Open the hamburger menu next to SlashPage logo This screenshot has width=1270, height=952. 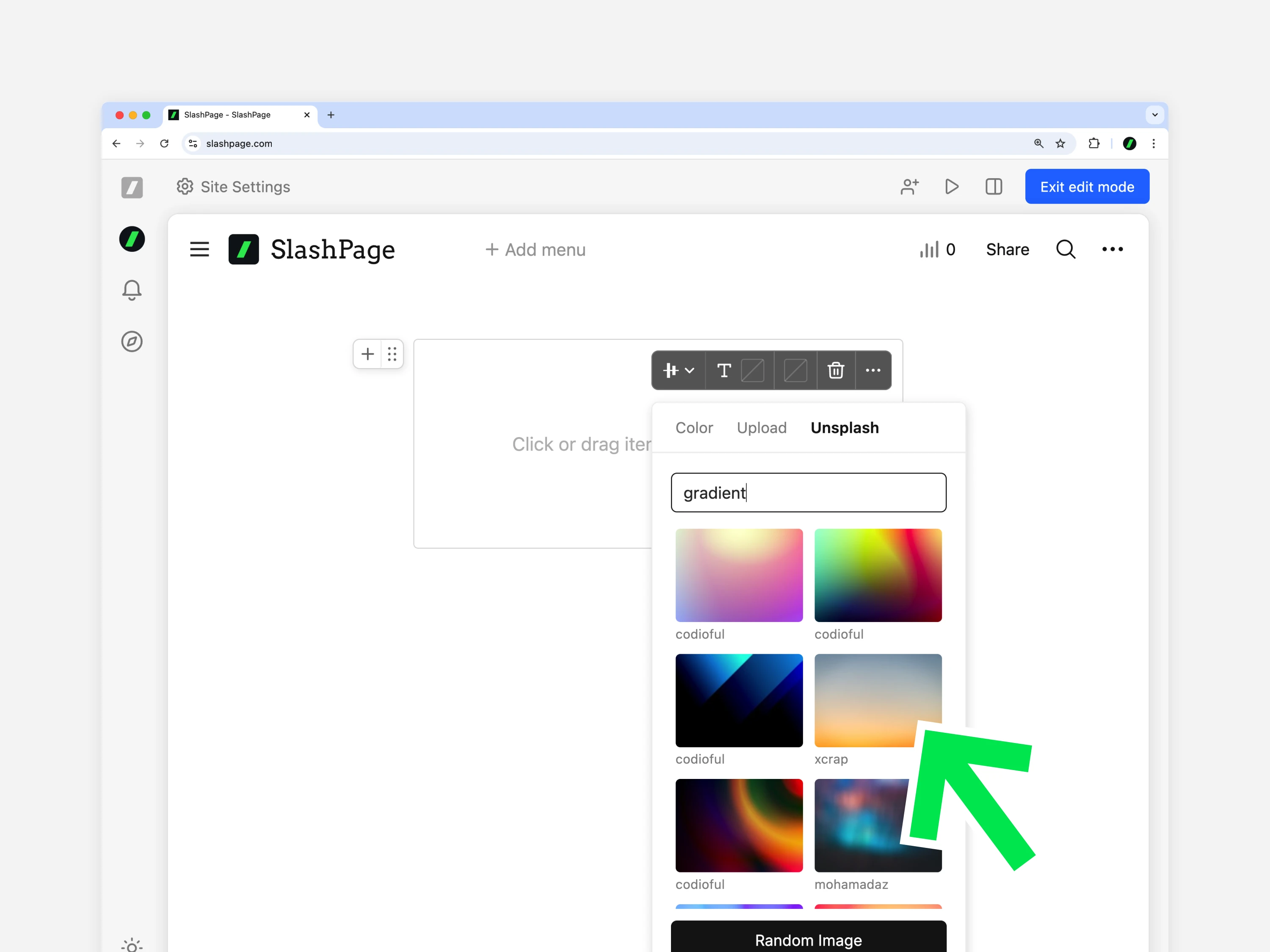click(200, 249)
